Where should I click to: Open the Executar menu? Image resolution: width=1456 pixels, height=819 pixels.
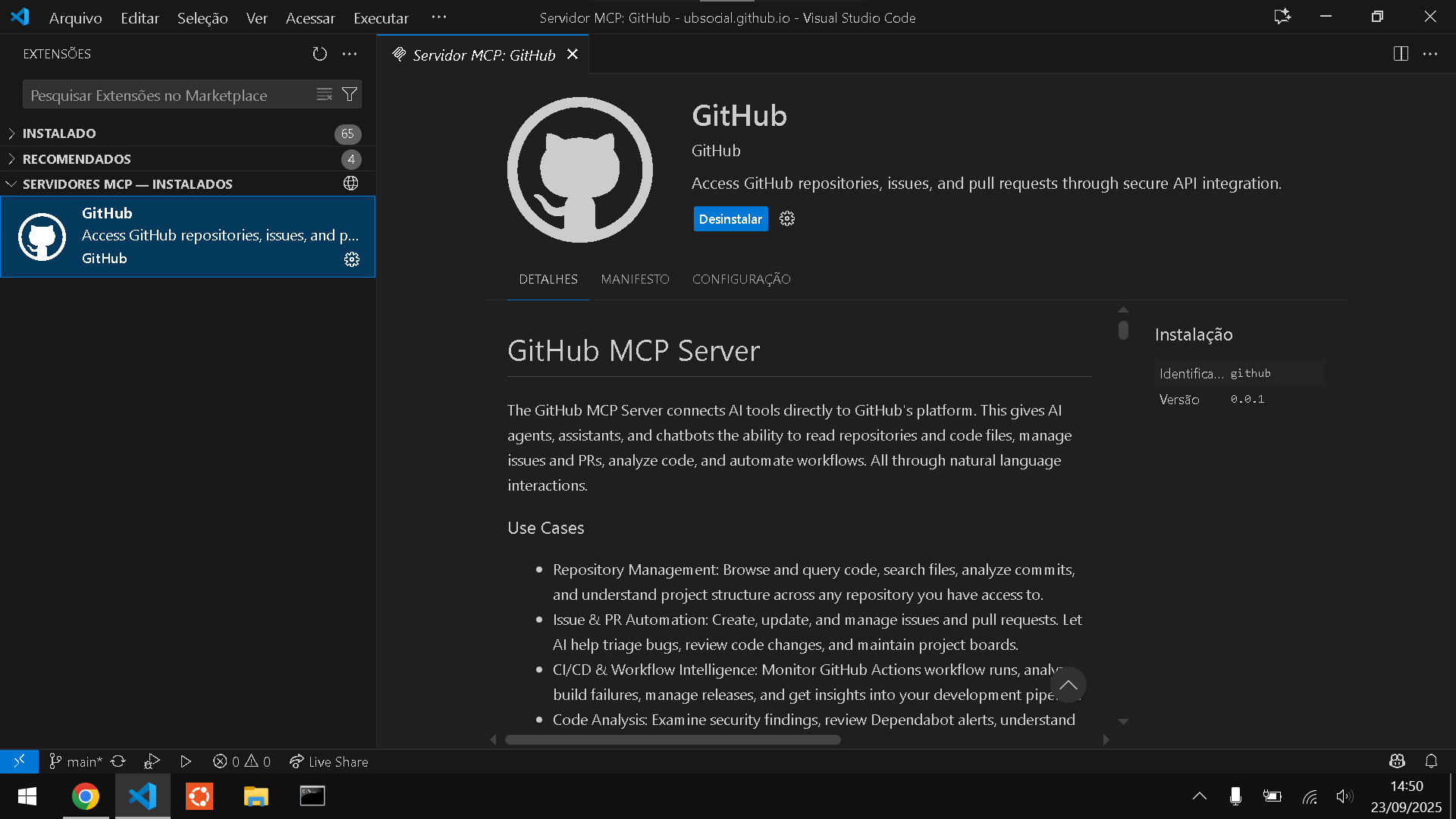[381, 17]
